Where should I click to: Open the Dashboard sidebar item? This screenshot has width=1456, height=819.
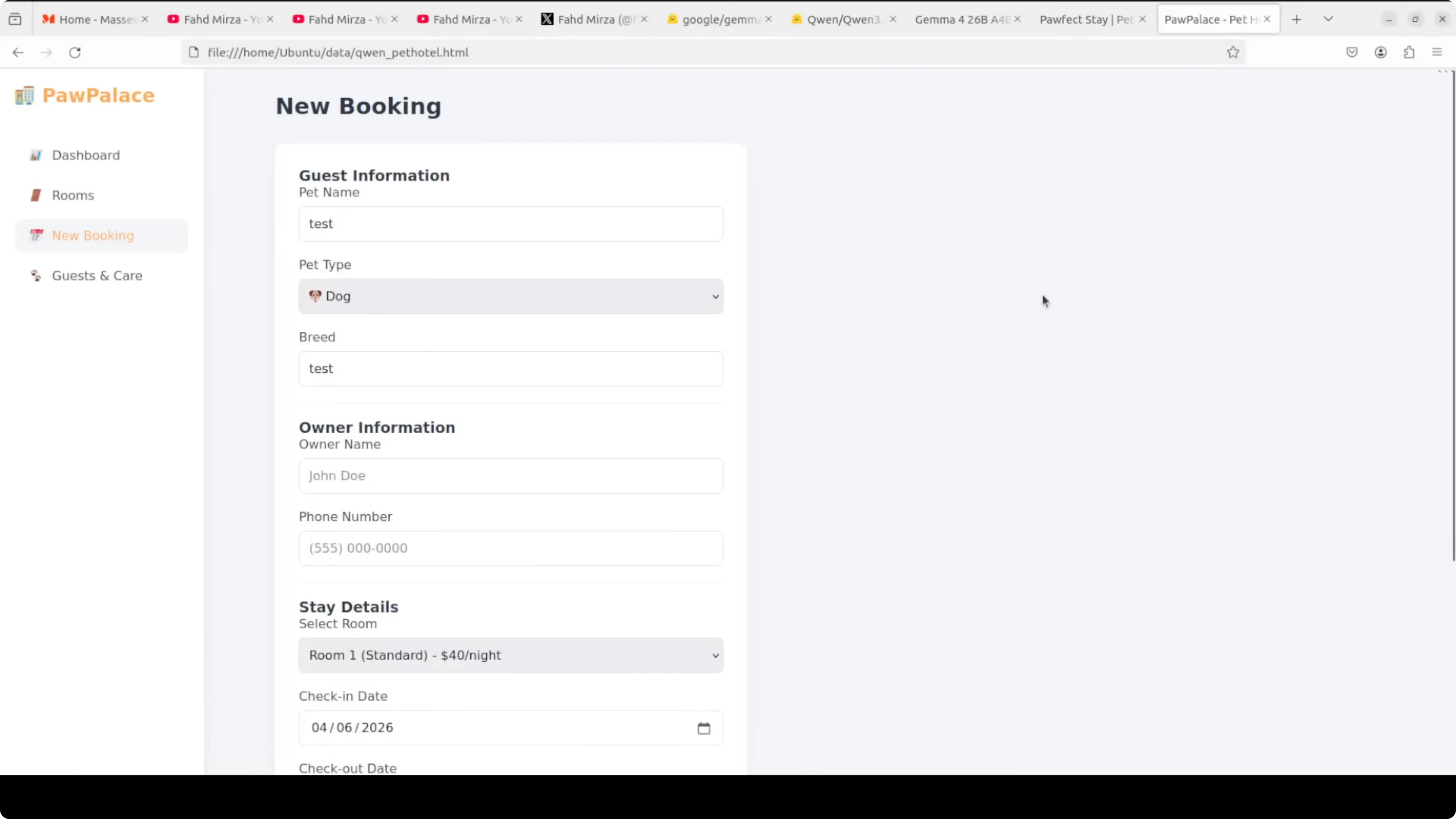click(x=85, y=155)
